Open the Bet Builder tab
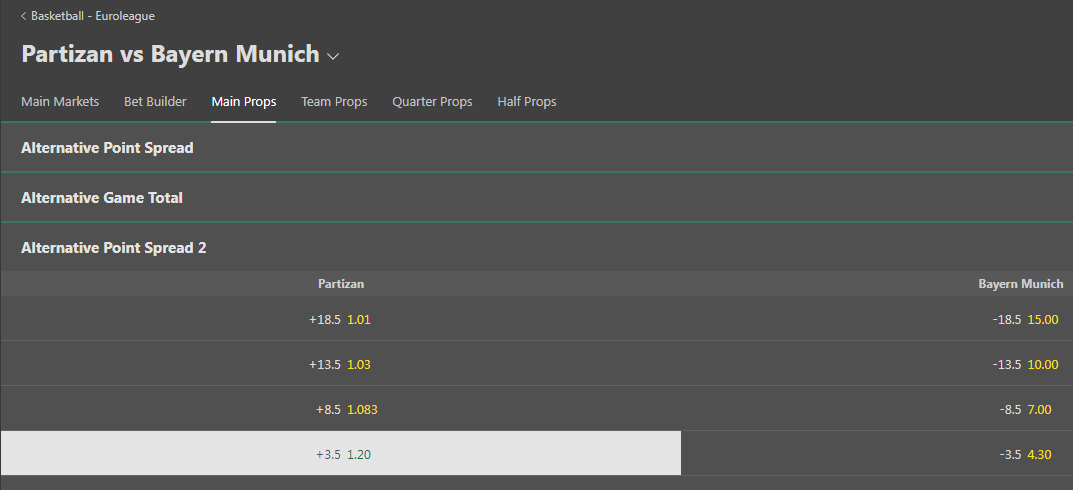Screen dimensions: 1073x490 point(155,102)
